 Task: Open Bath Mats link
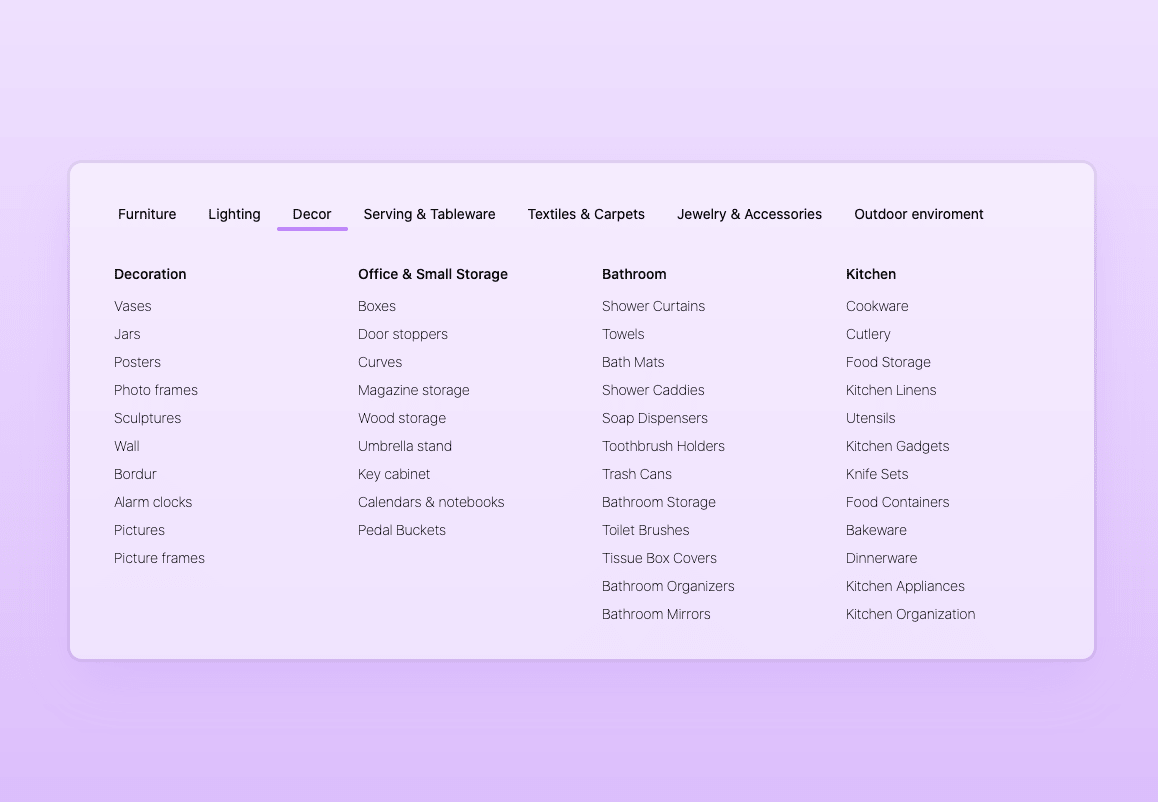(633, 362)
